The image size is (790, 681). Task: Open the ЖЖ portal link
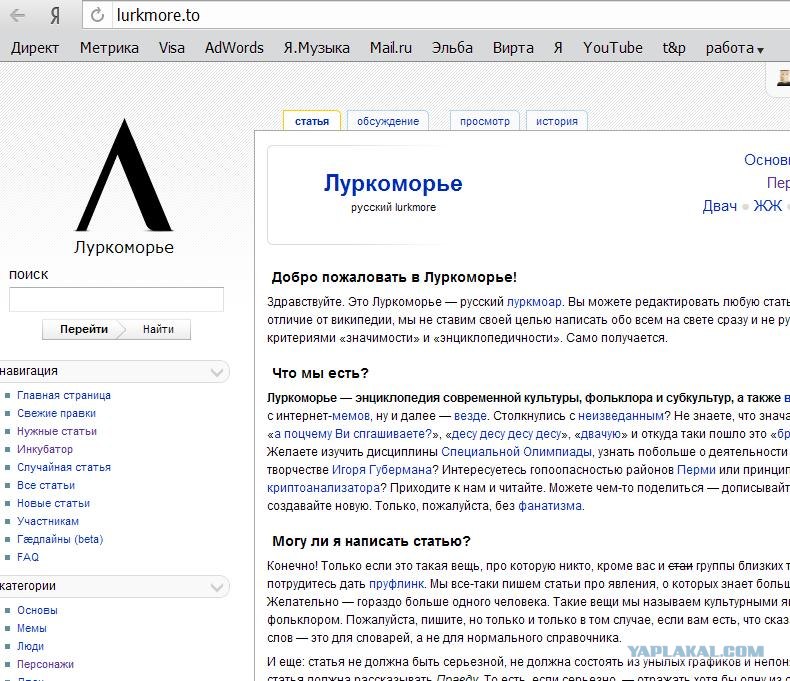tap(768, 206)
